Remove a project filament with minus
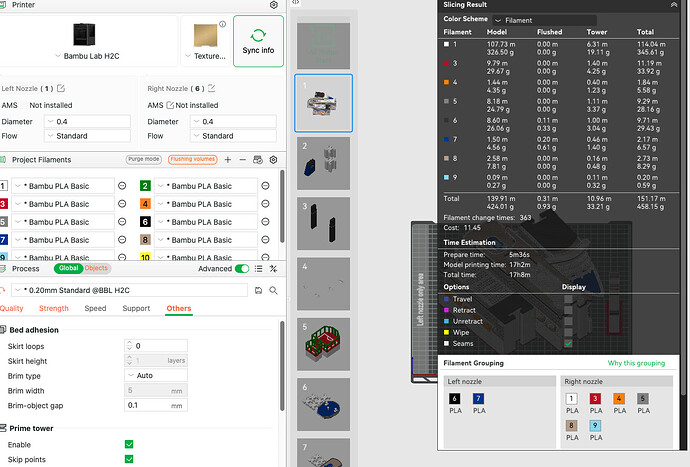The height and width of the screenshot is (467, 690). coord(242,160)
